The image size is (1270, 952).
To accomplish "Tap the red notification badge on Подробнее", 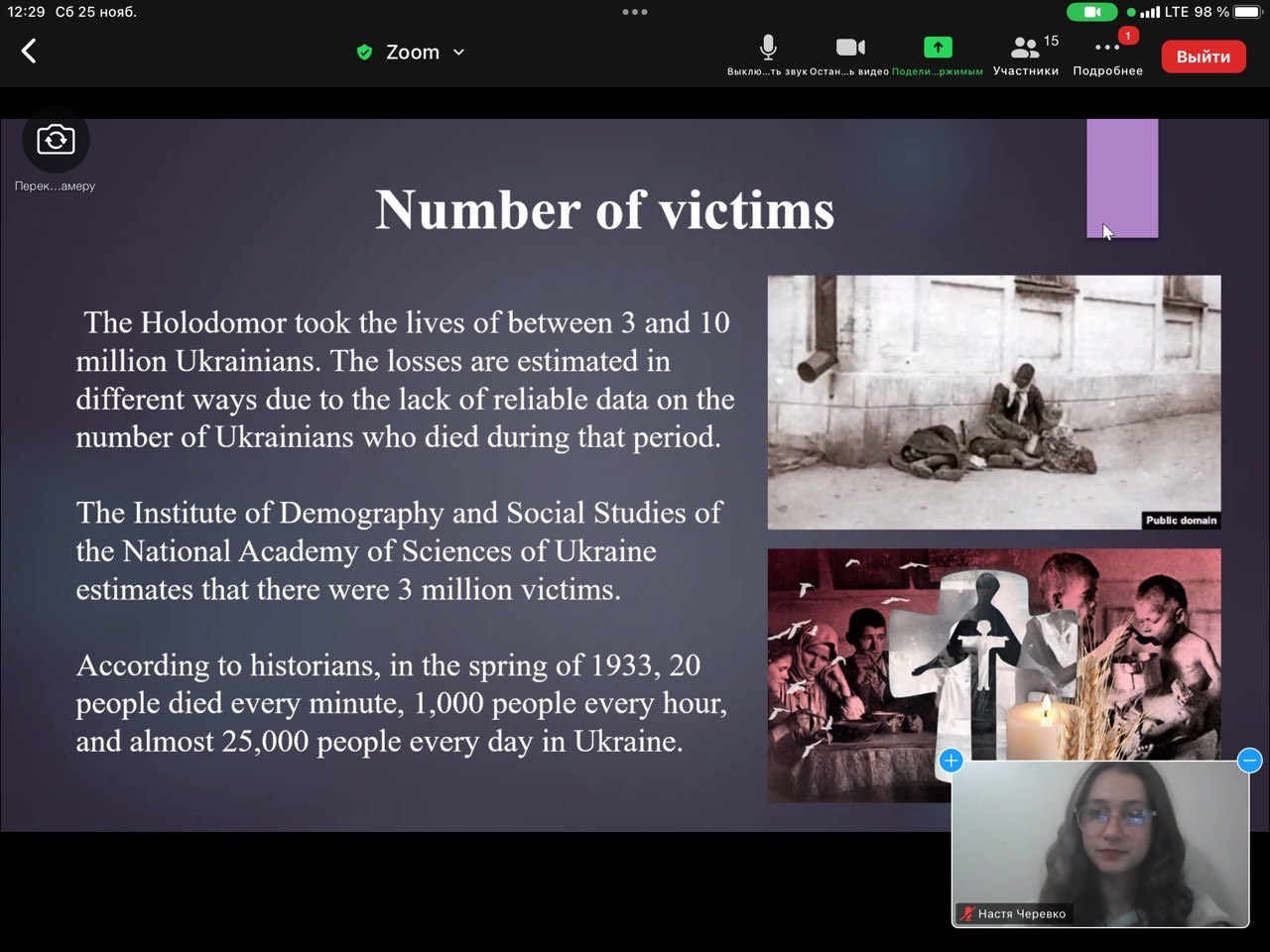I will 1127,36.
